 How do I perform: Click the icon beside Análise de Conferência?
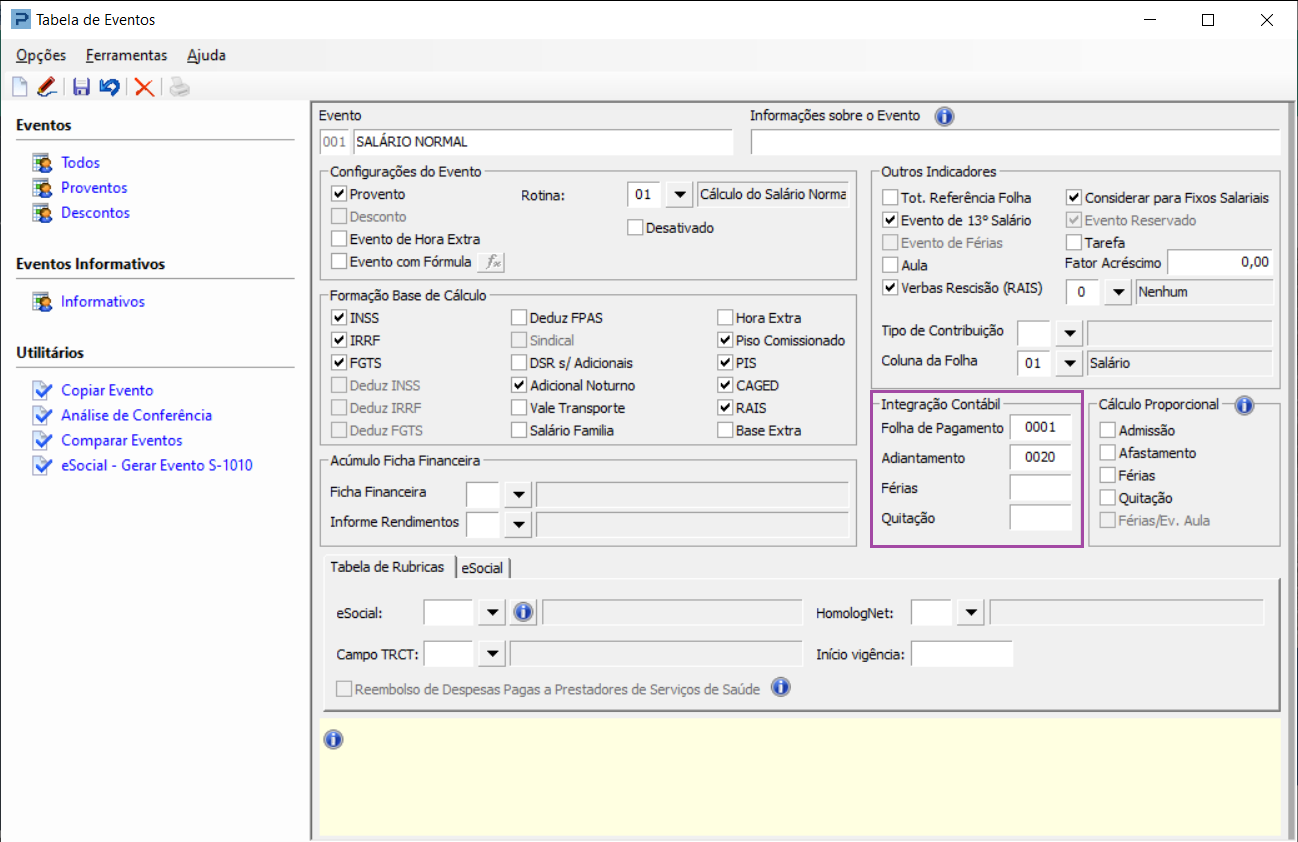(x=41, y=414)
